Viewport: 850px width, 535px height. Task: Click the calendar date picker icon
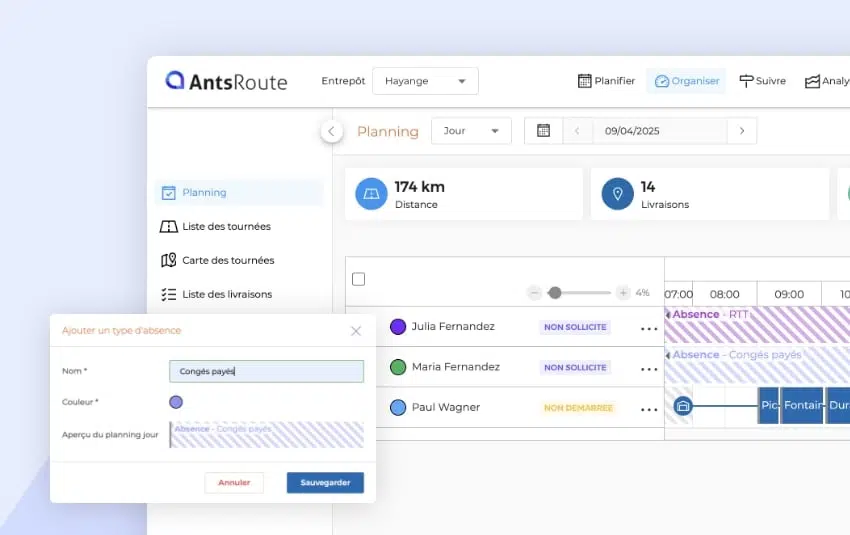(x=543, y=131)
